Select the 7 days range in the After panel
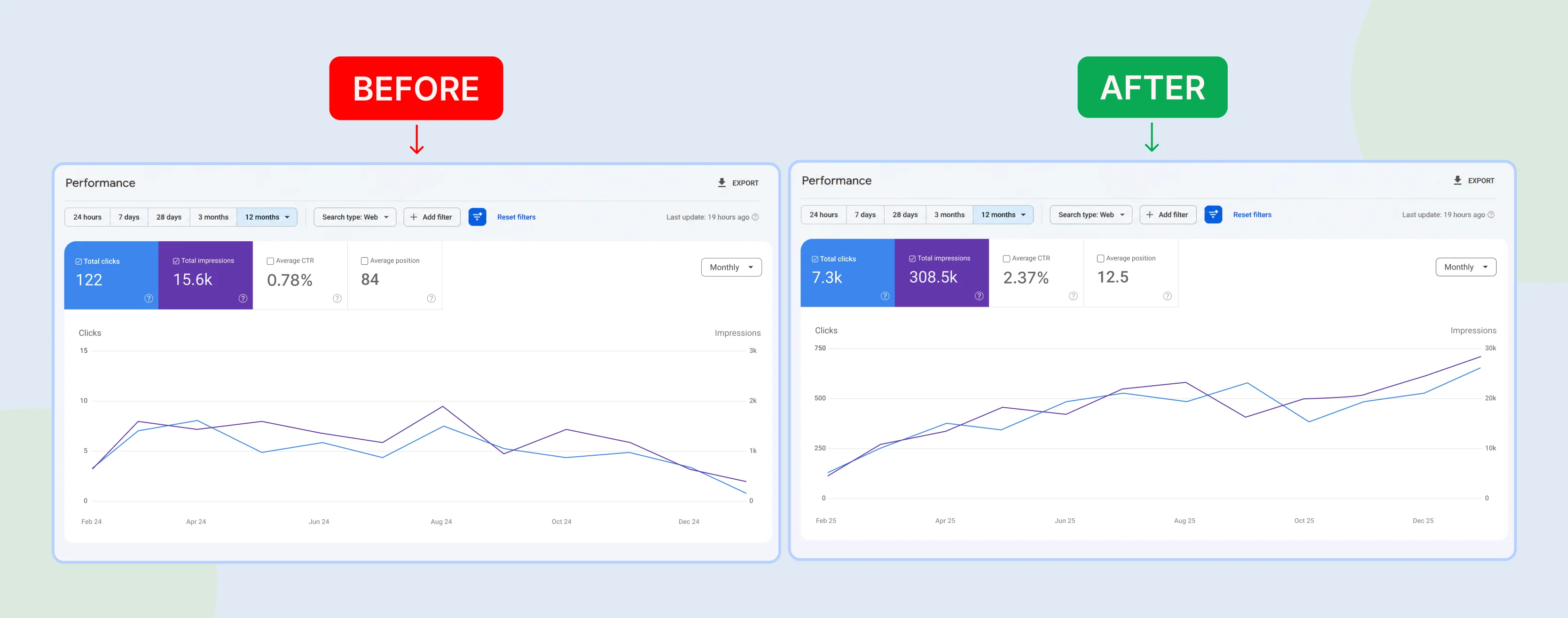1568x618 pixels. [865, 214]
